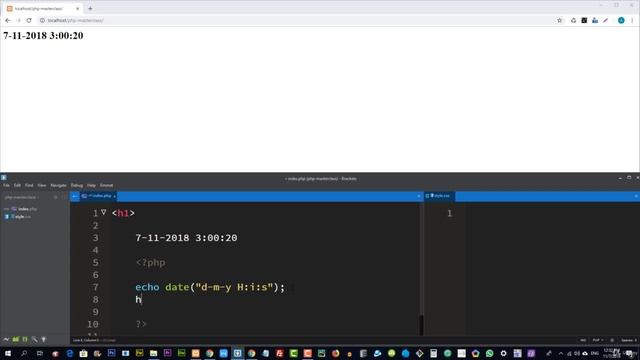The image size is (640, 360).
Task: Open the Windows Start menu
Action: pos(8,353)
